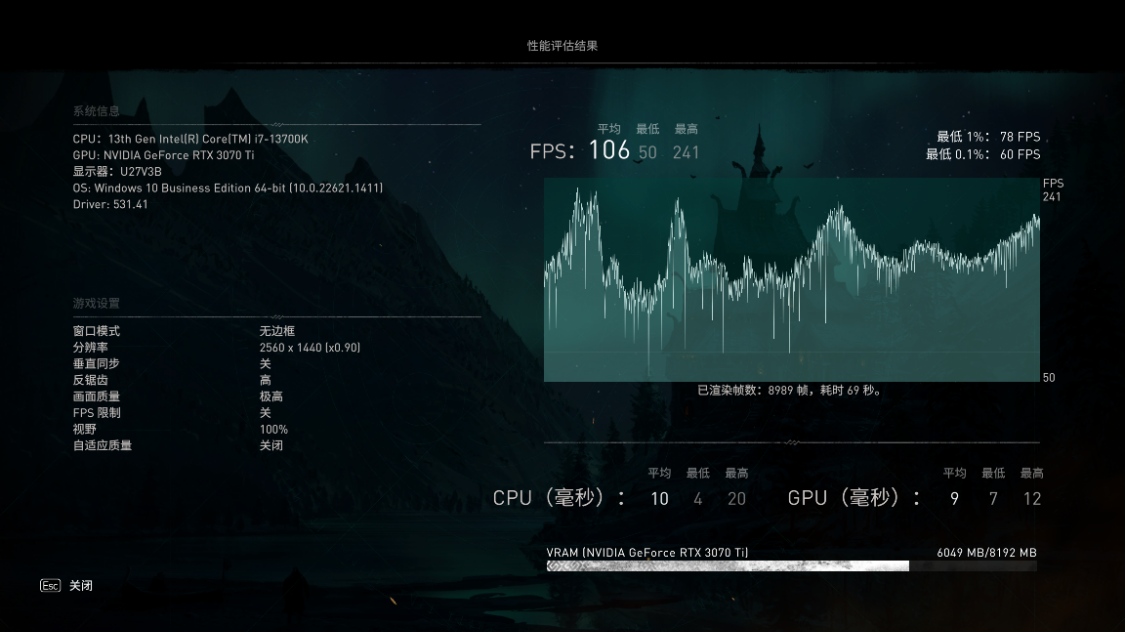Select the GPU NVIDIA GeForce RTX 3070 Ti line
The width and height of the screenshot is (1125, 632).
(164, 155)
